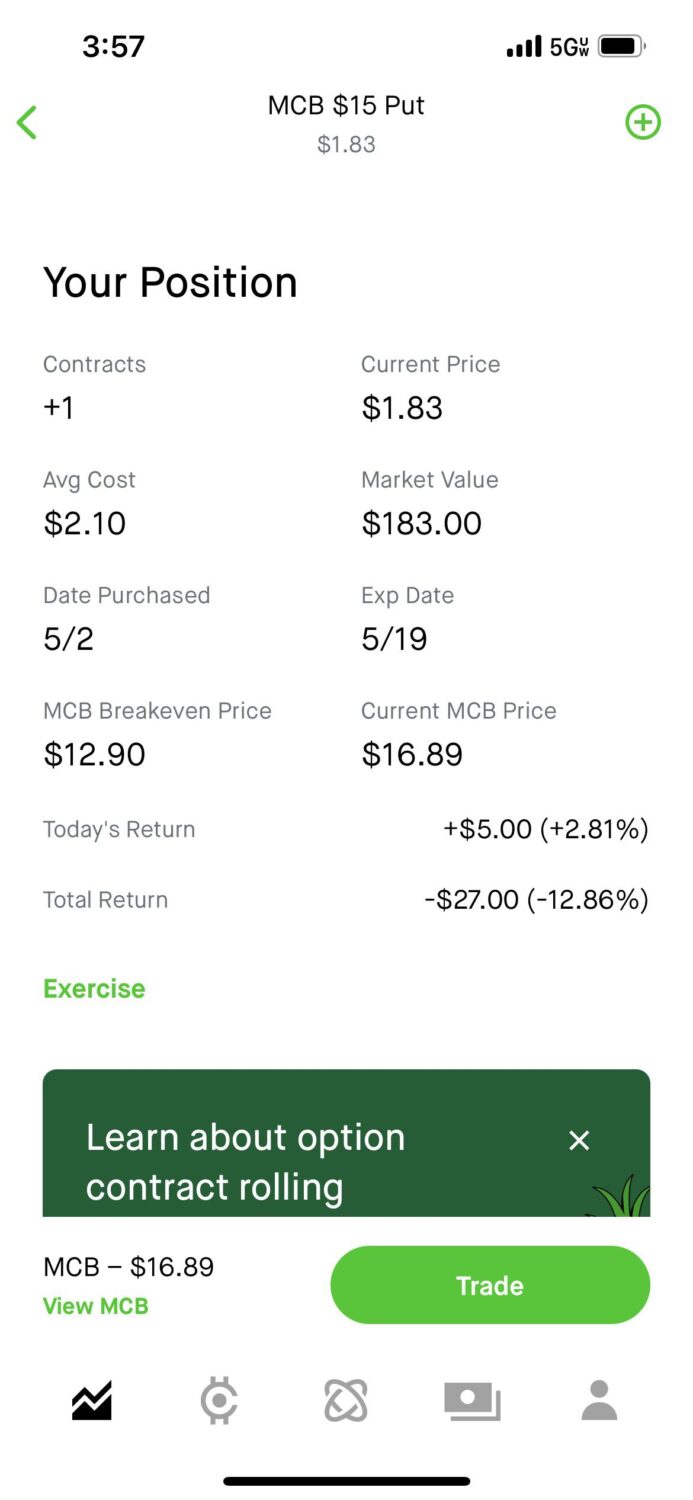Screen dimensions: 693x1500
Task: Open the account profile tab
Action: point(599,1401)
